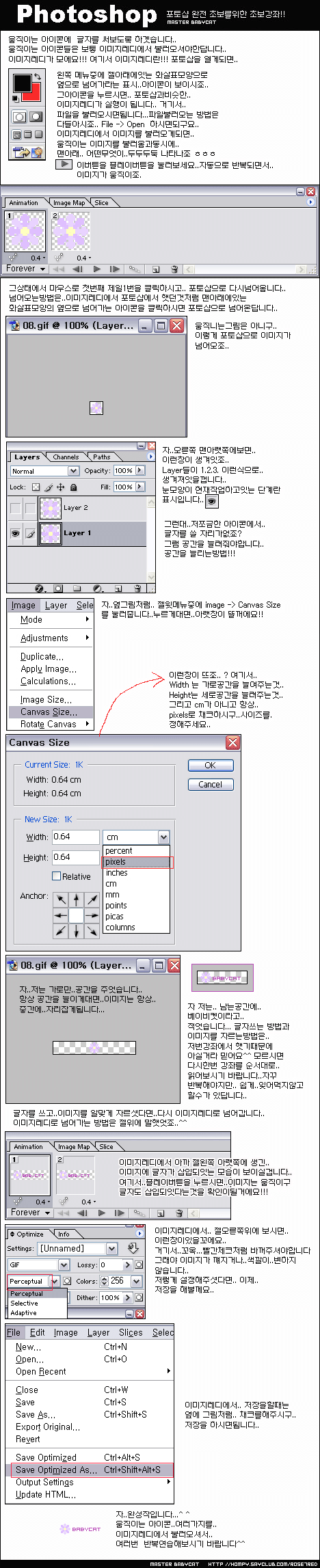Click tween icon in flower-frames Animation palette
Image resolution: width=320 pixels, height=1568 pixels.
[135, 269]
